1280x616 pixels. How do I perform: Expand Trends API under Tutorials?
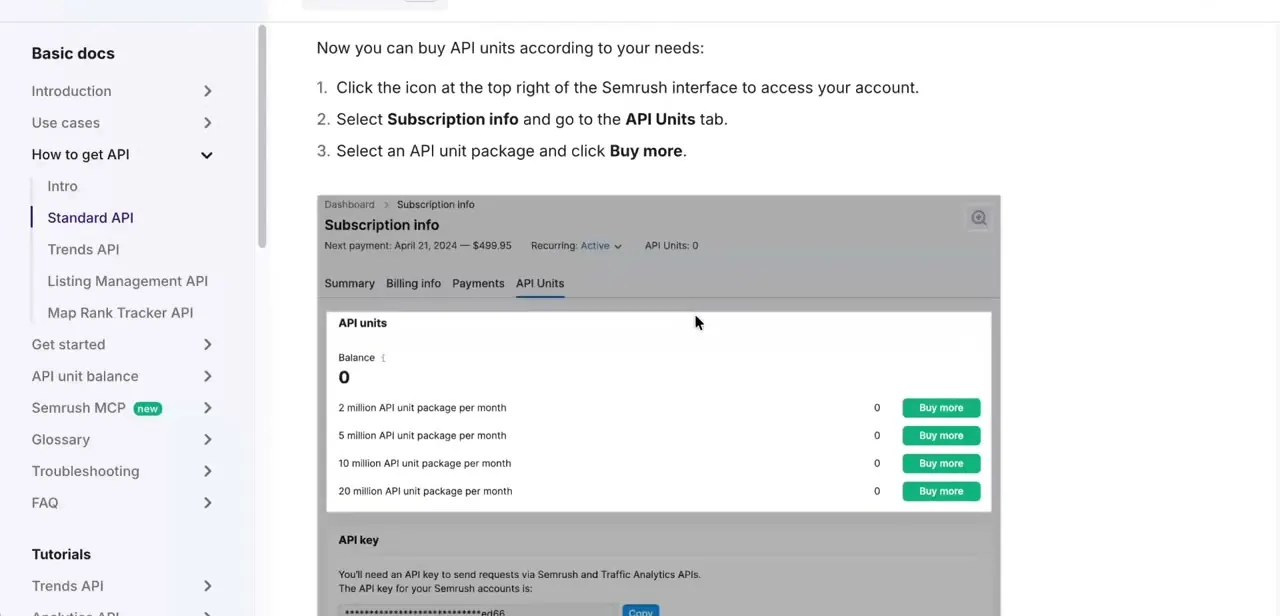[207, 586]
